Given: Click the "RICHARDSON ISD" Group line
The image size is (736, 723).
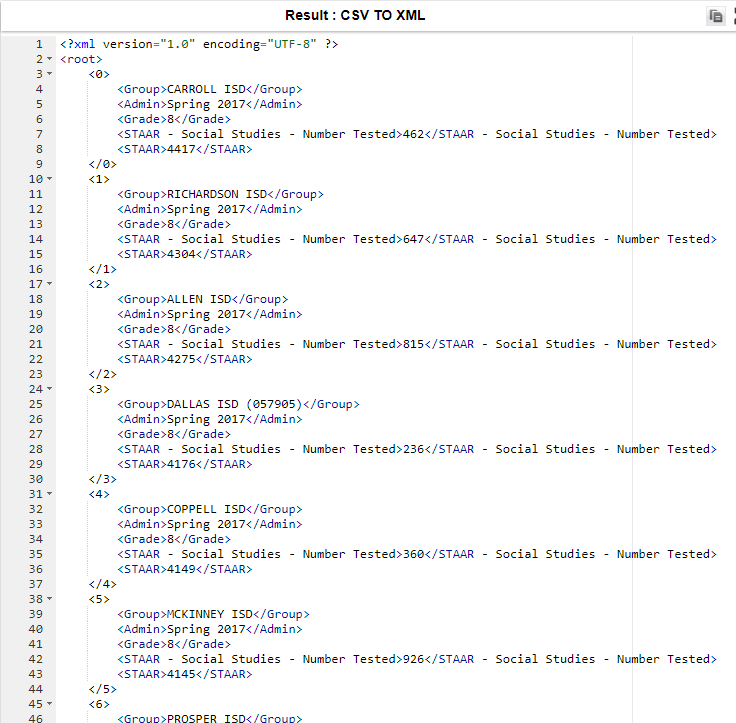Looking at the screenshot, I should click(x=220, y=194).
